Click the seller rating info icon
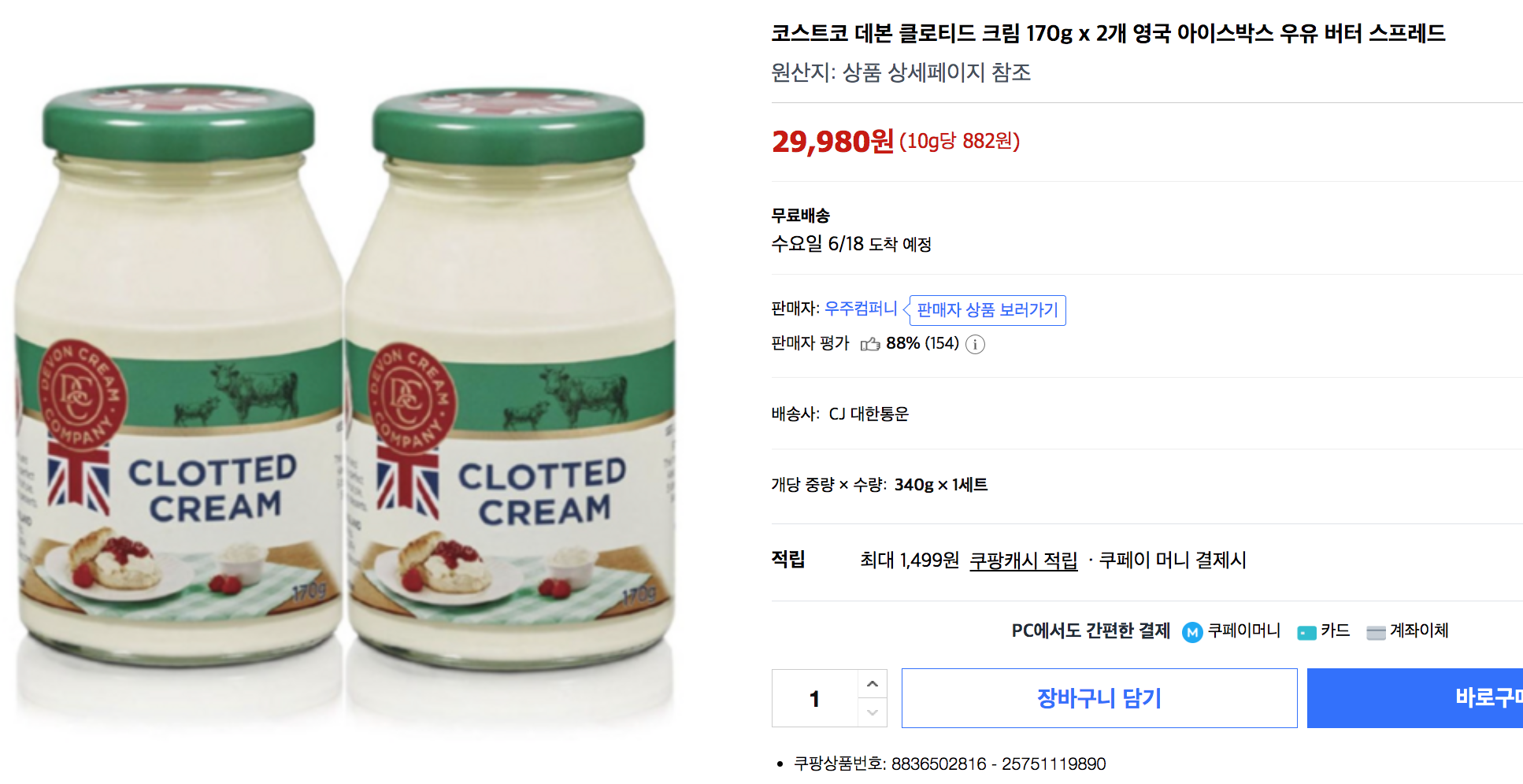 975,344
